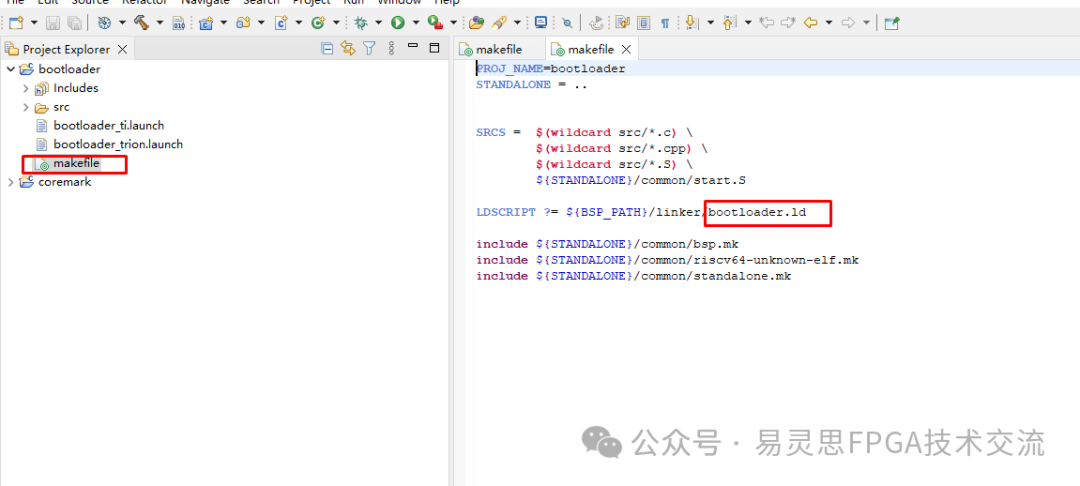
Task: Maximize the Project Explorer panel
Action: tap(434, 48)
